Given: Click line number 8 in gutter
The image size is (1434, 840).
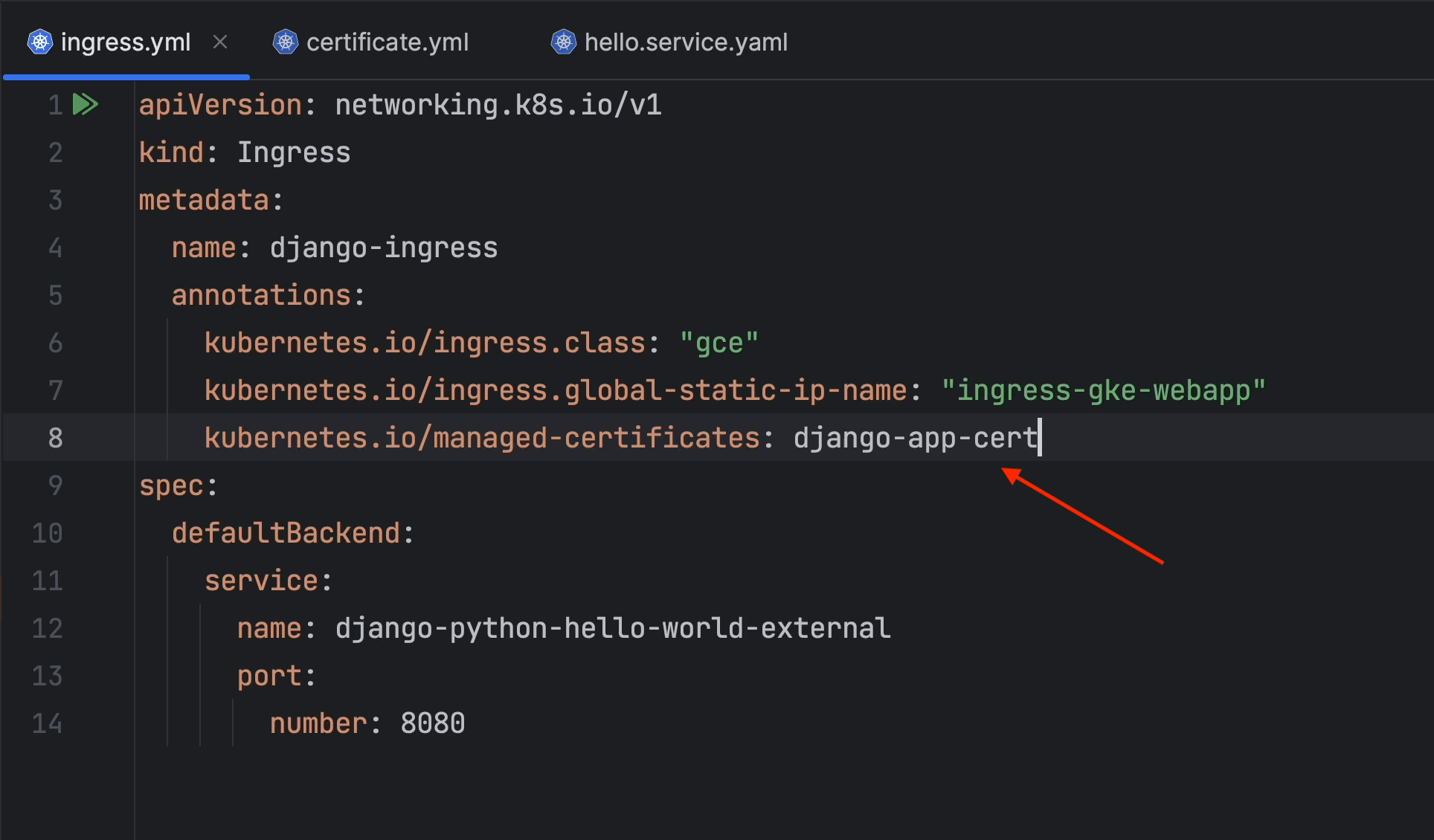Looking at the screenshot, I should 55,438.
